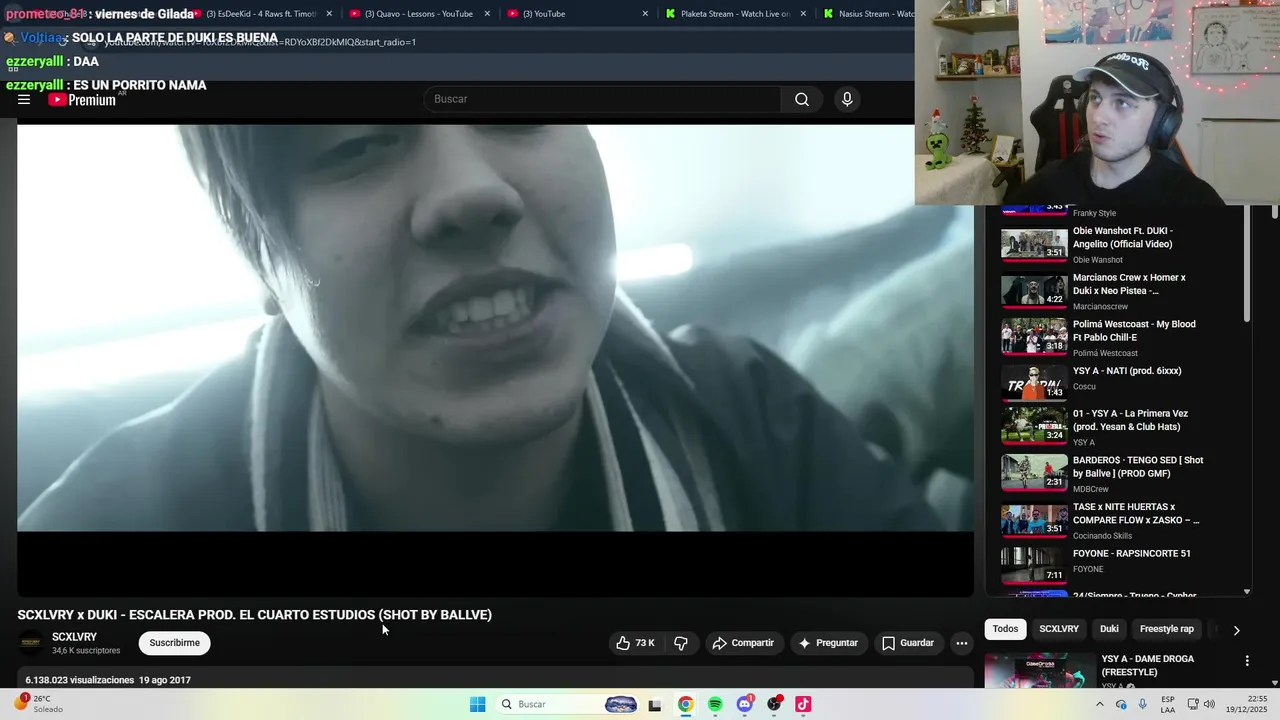Show hidden system tray icons
The image size is (1280, 720).
(1100, 704)
